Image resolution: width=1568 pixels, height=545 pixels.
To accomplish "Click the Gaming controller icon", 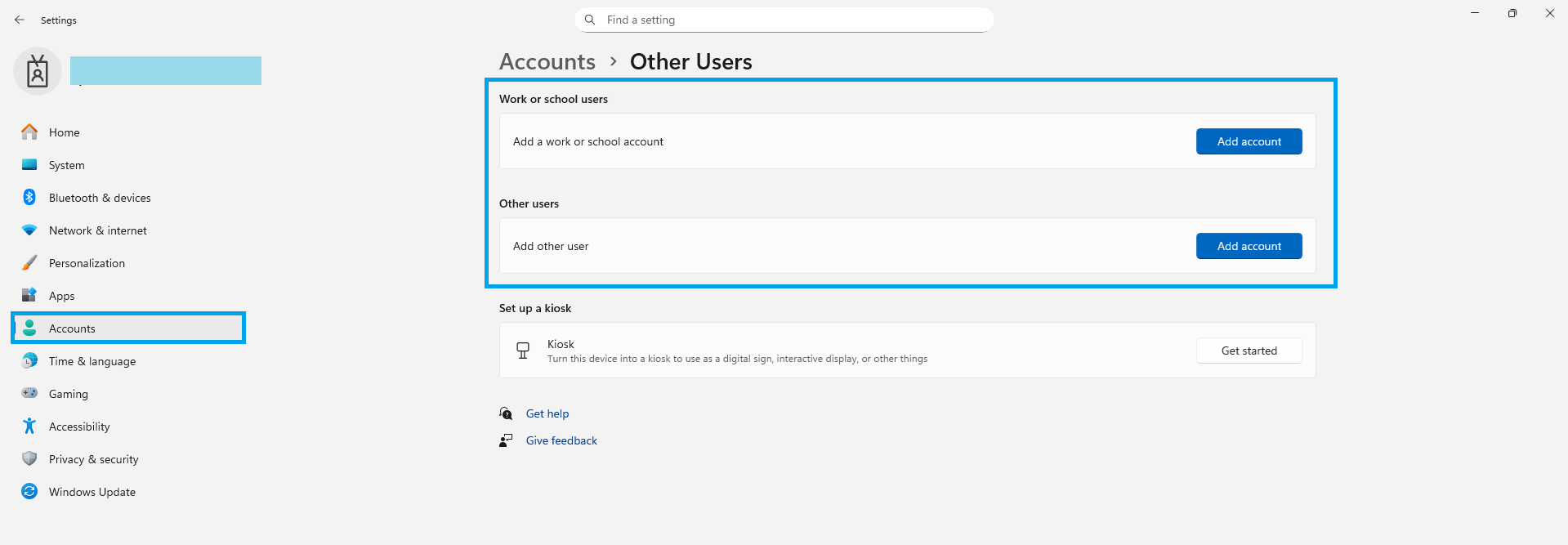I will click(29, 393).
